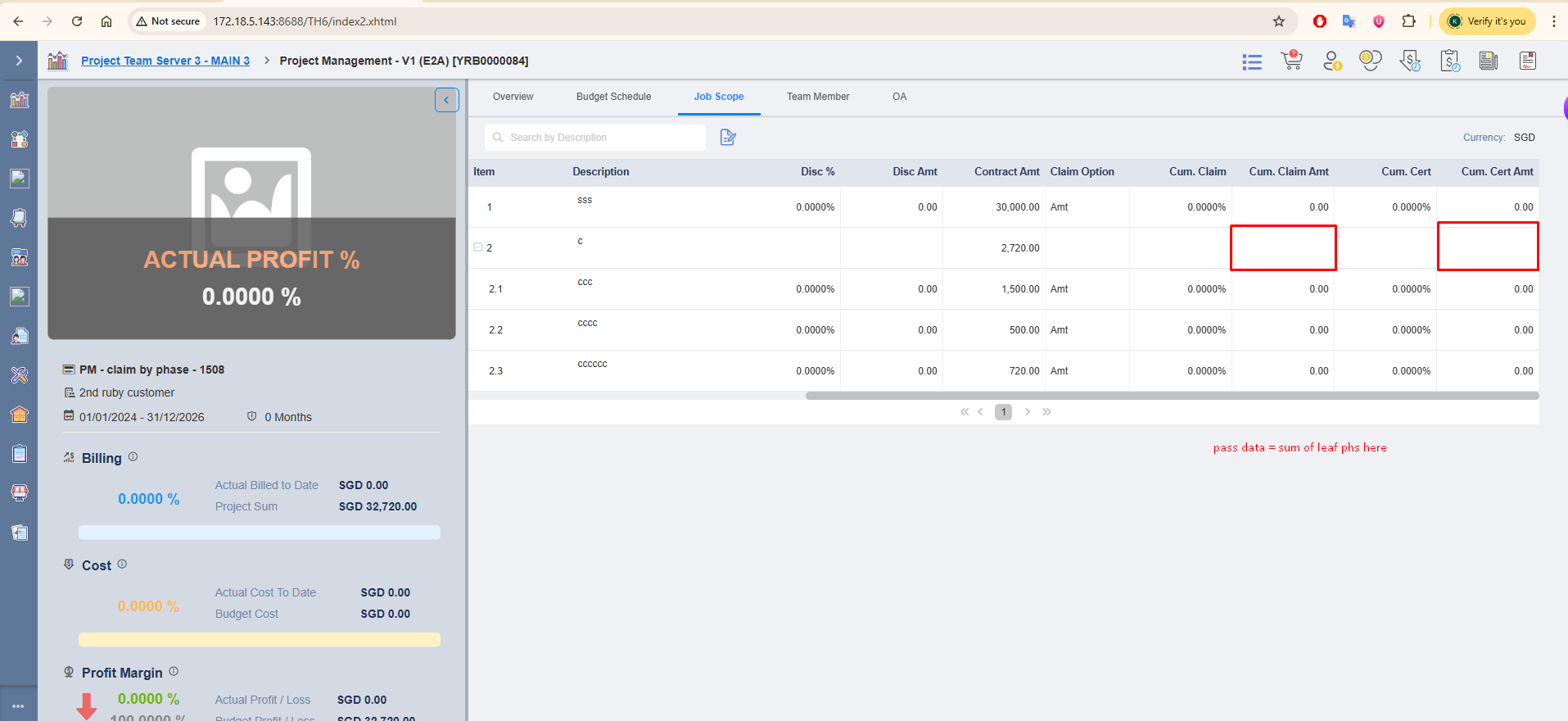The height and width of the screenshot is (721, 1568).
Task: Open the stacked invoice papers icon
Action: click(1489, 61)
